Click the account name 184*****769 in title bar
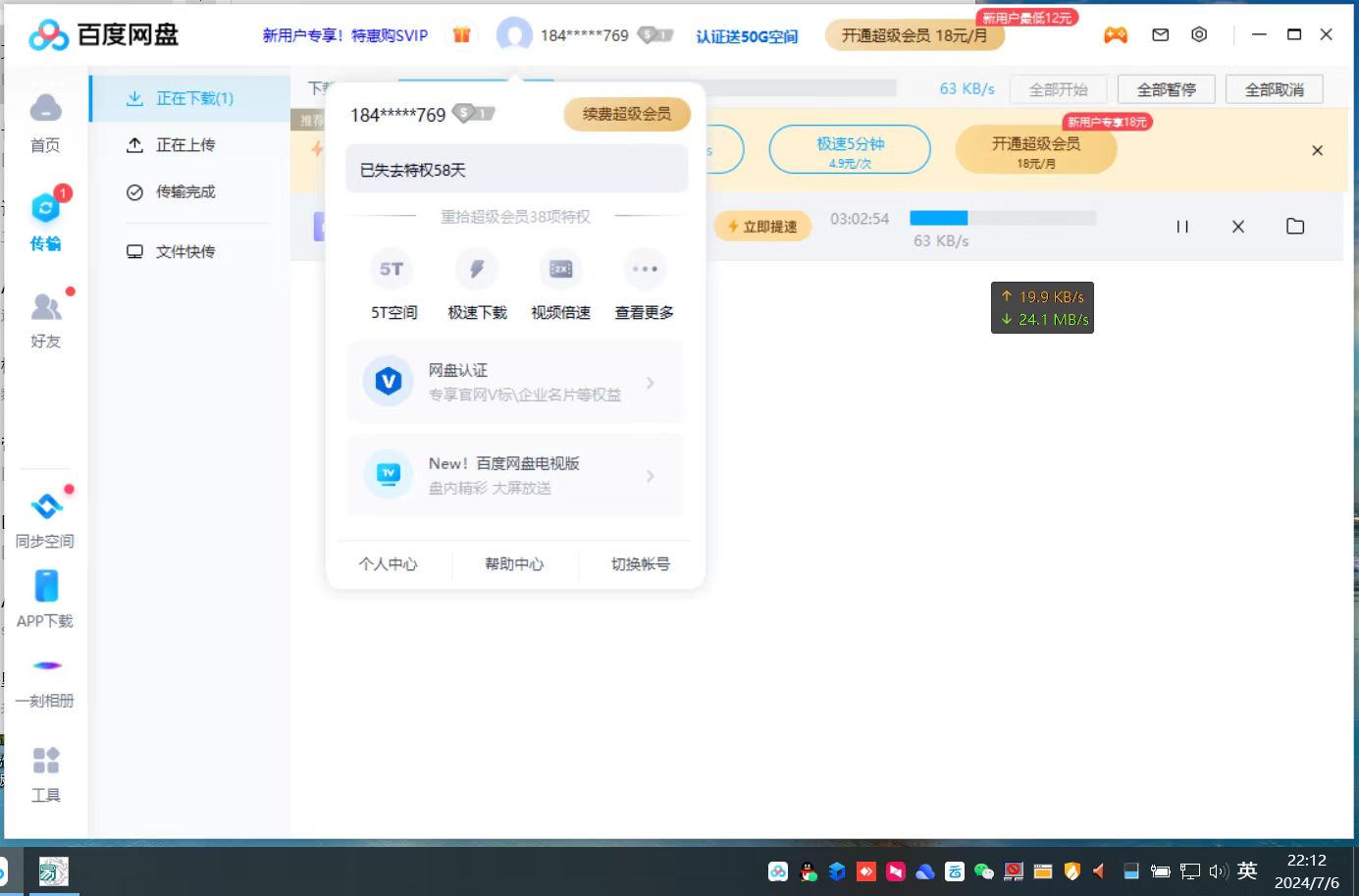This screenshot has height=896, width=1359. (585, 35)
